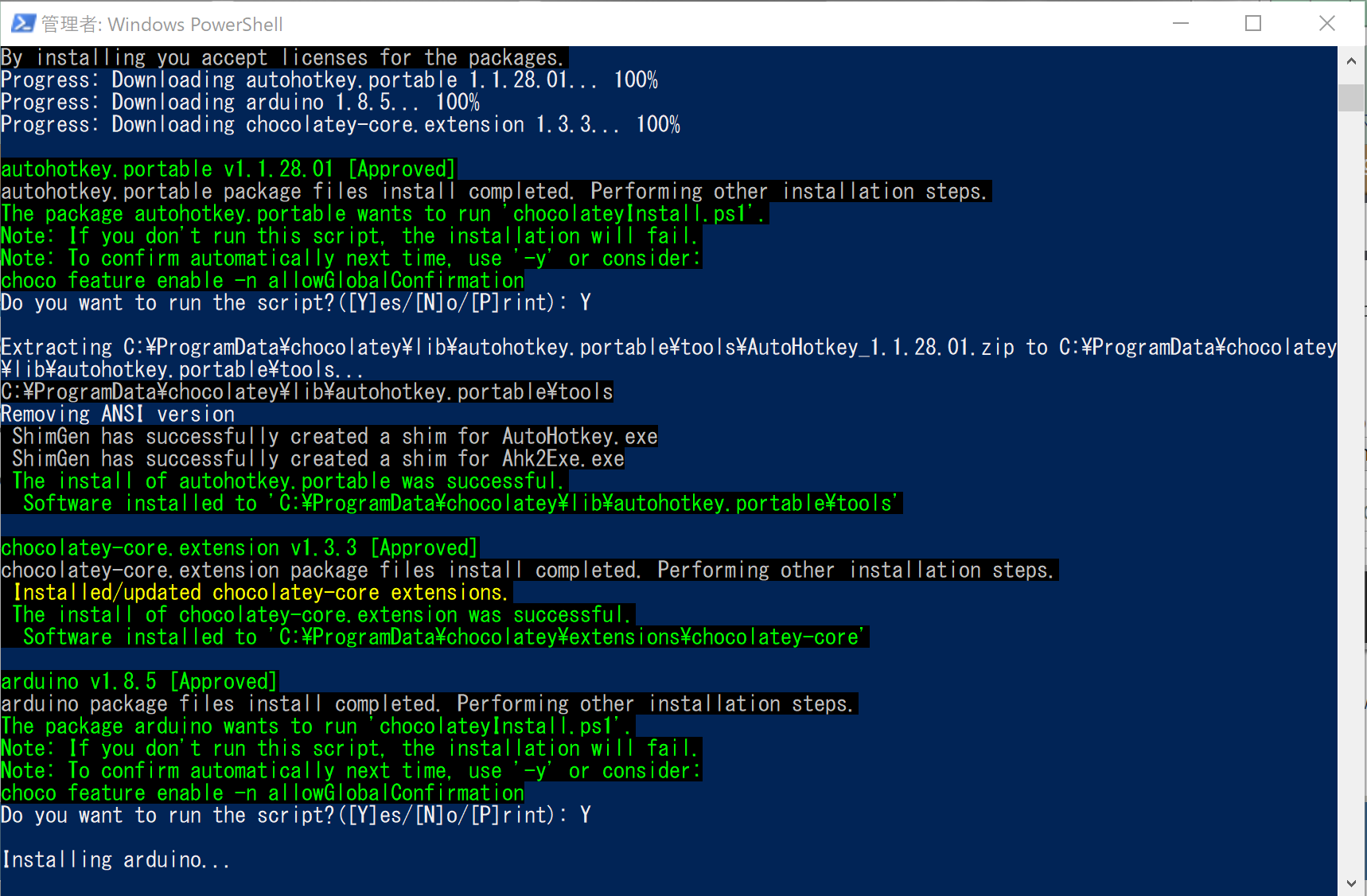Close the Windows PowerShell window
The height and width of the screenshot is (896, 1367).
pyautogui.click(x=1326, y=23)
